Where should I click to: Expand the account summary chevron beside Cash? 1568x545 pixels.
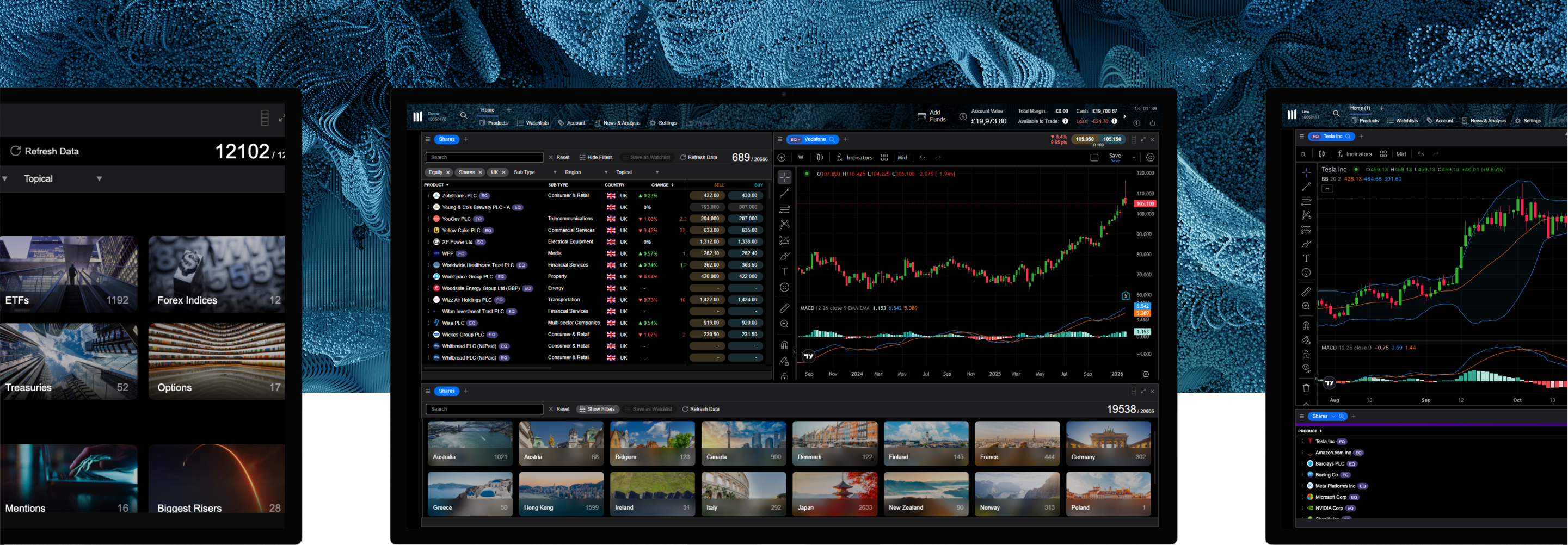pos(1124,116)
